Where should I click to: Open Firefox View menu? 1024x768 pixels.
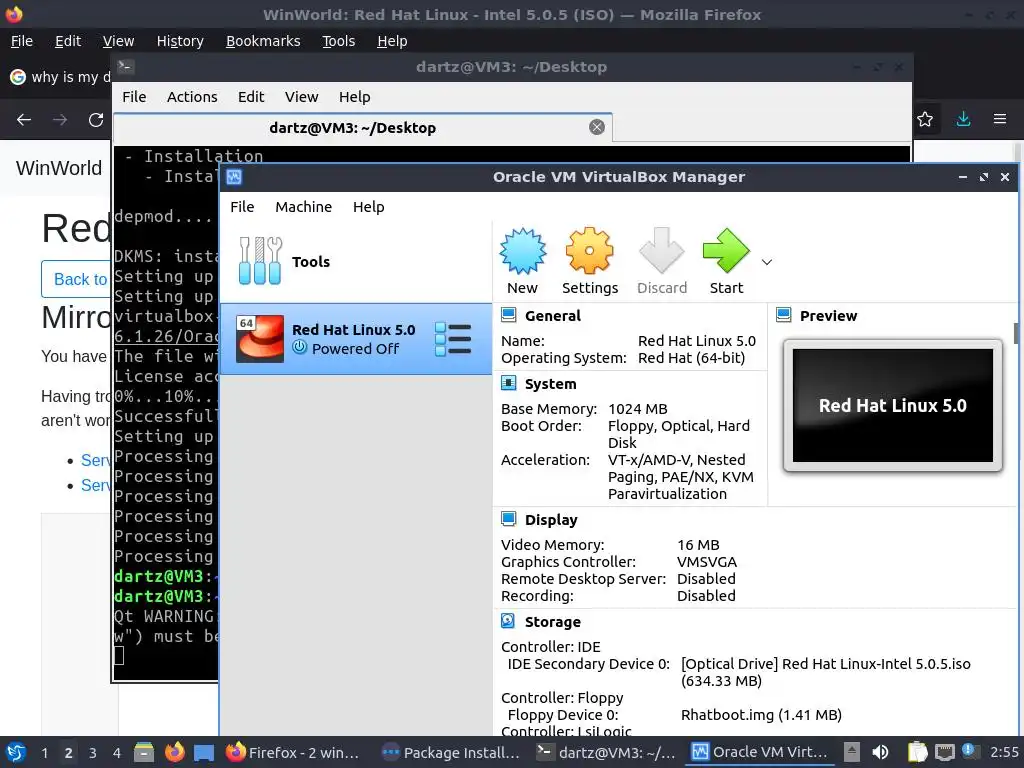click(x=118, y=41)
